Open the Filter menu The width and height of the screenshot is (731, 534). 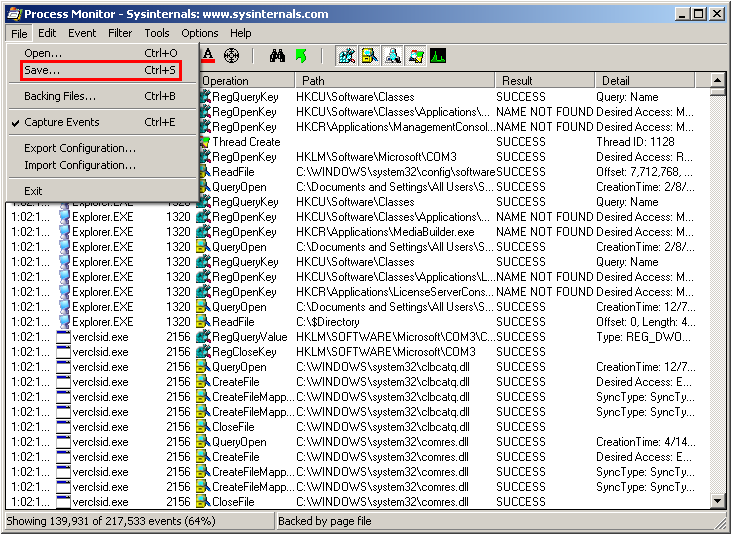[120, 33]
